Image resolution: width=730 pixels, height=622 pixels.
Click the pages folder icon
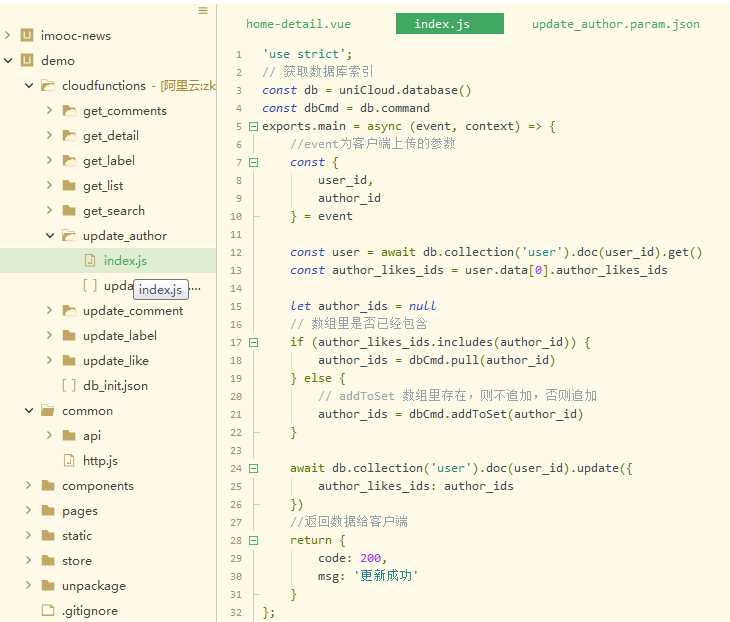tap(48, 510)
